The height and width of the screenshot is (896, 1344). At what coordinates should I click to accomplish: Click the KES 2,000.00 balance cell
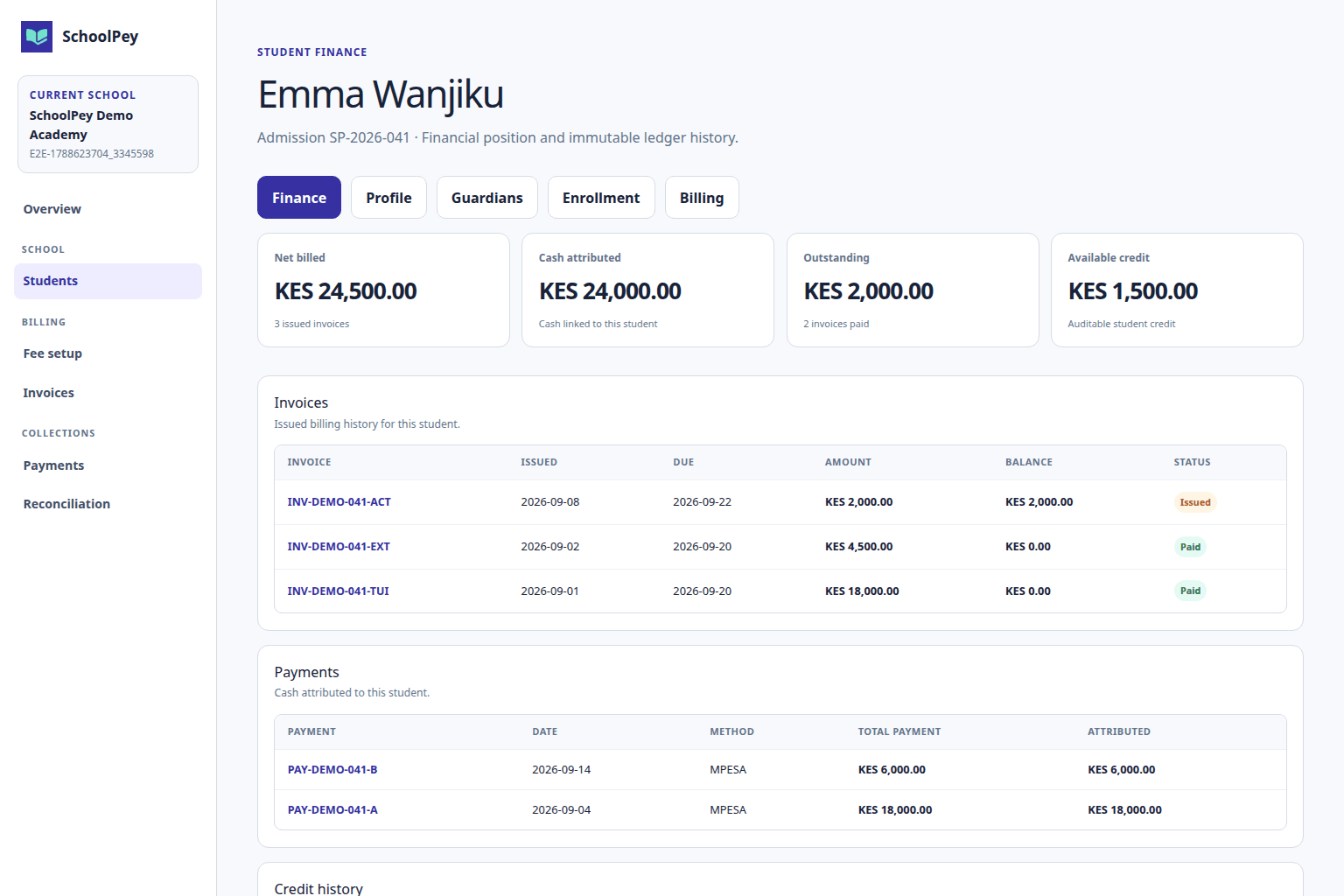tap(1039, 502)
